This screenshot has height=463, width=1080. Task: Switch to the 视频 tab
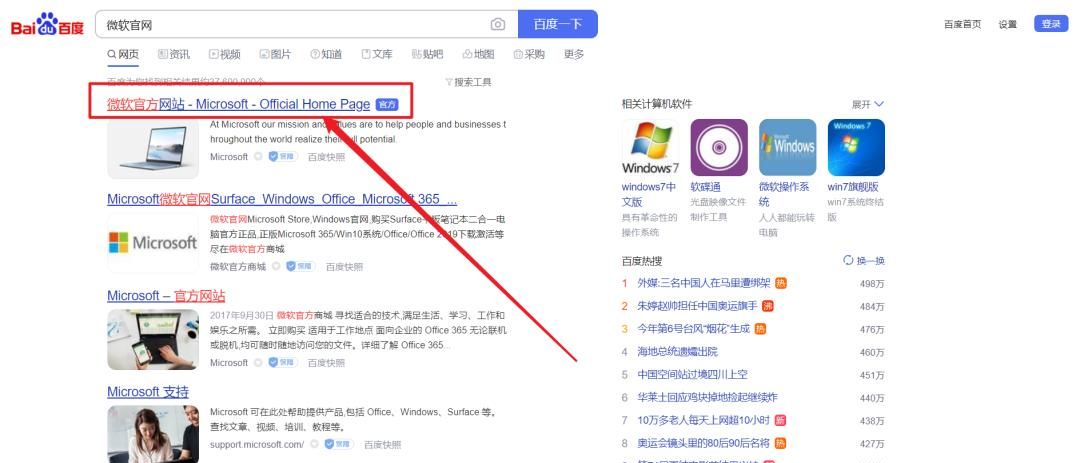tap(225, 54)
